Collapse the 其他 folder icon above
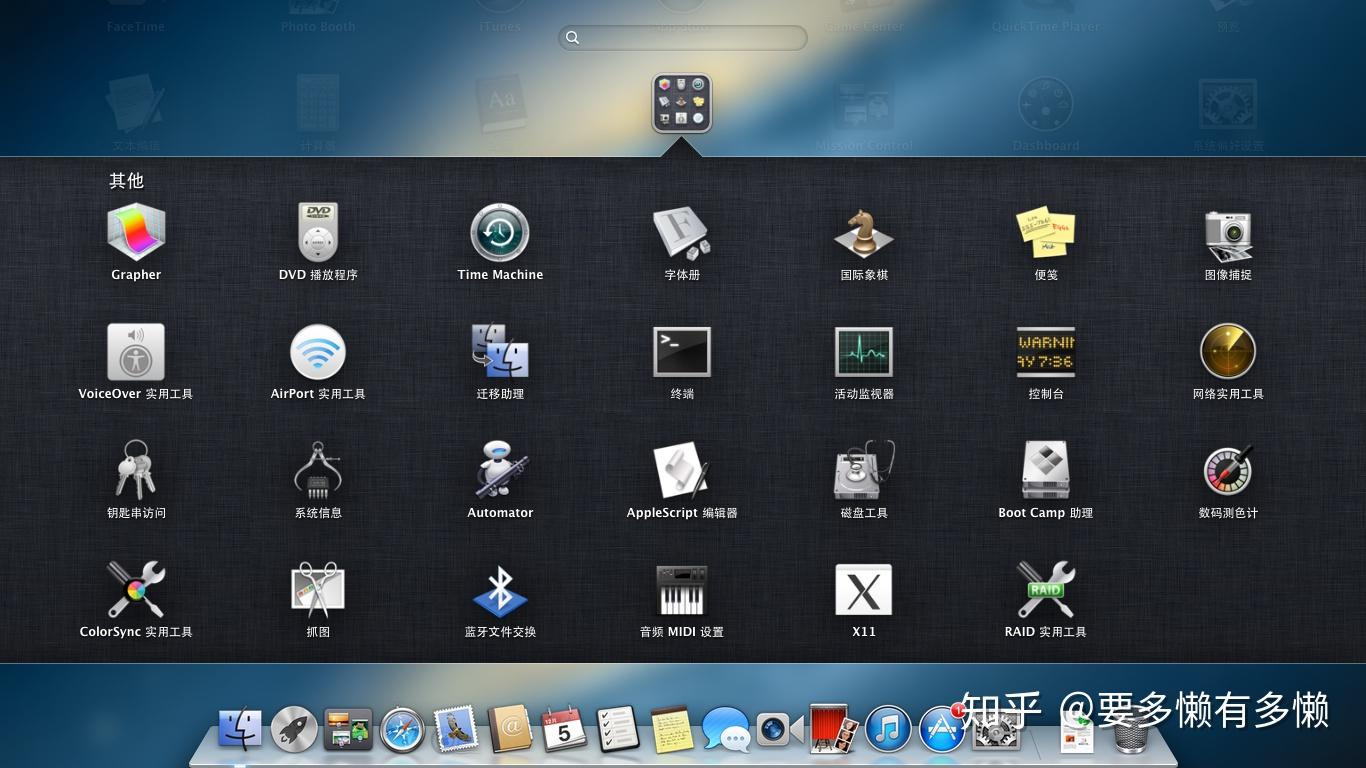This screenshot has width=1366, height=768. coord(682,103)
